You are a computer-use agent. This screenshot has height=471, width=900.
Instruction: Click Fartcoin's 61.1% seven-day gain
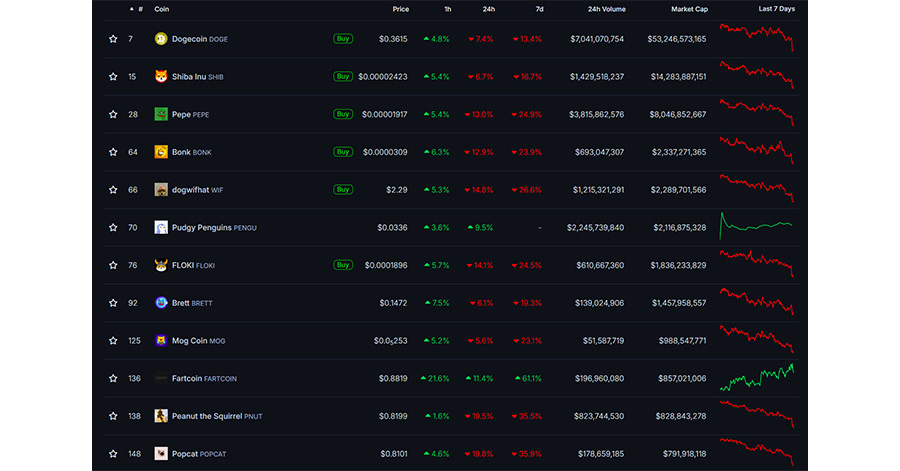pyautogui.click(x=528, y=379)
